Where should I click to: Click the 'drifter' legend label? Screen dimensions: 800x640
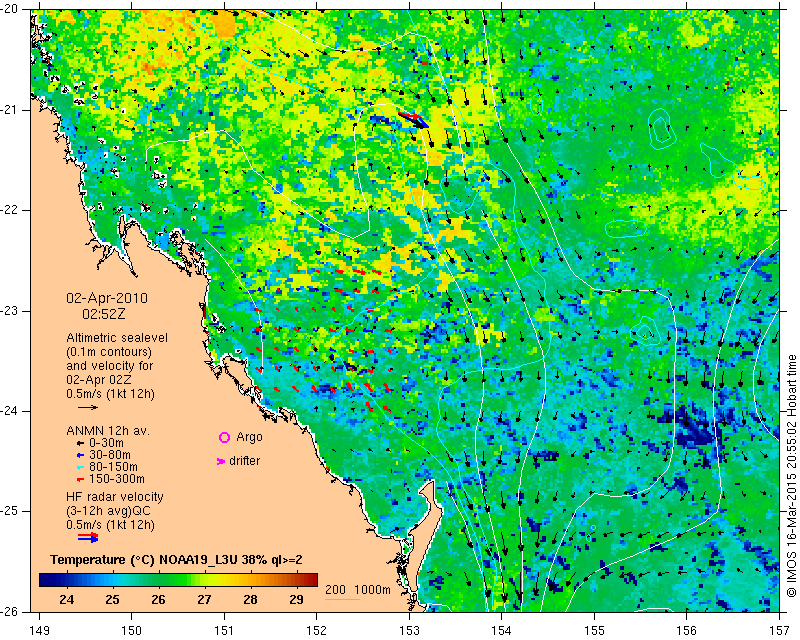point(244,461)
